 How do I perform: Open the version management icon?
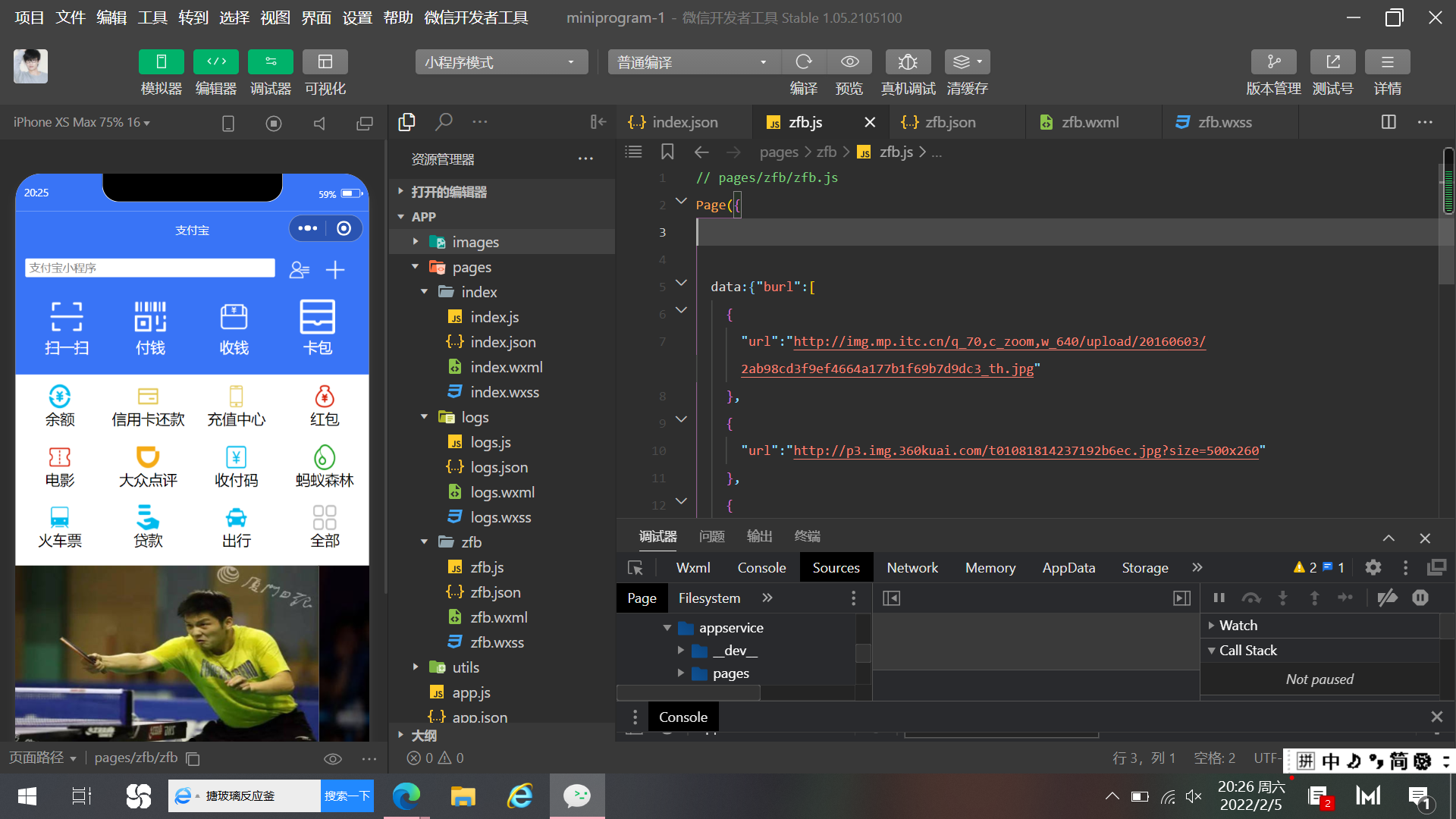[x=1273, y=62]
